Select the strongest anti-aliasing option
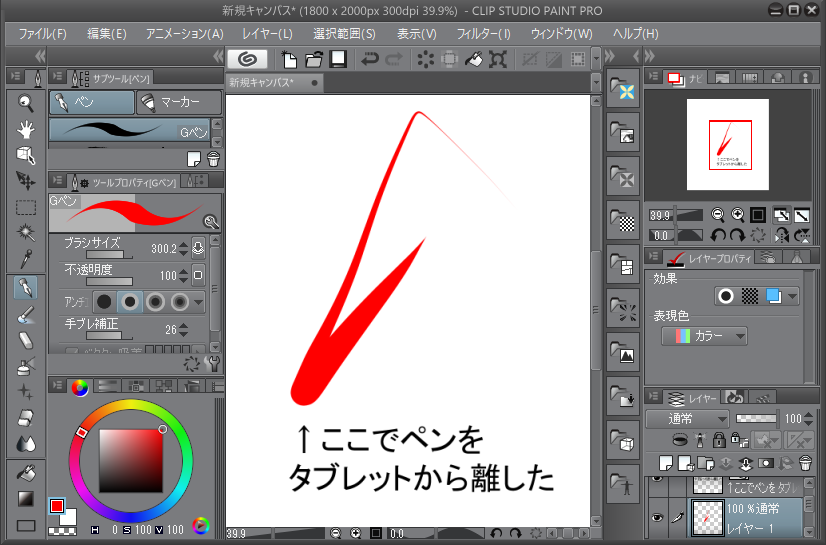Viewport: 826px width, 545px height. click(180, 301)
